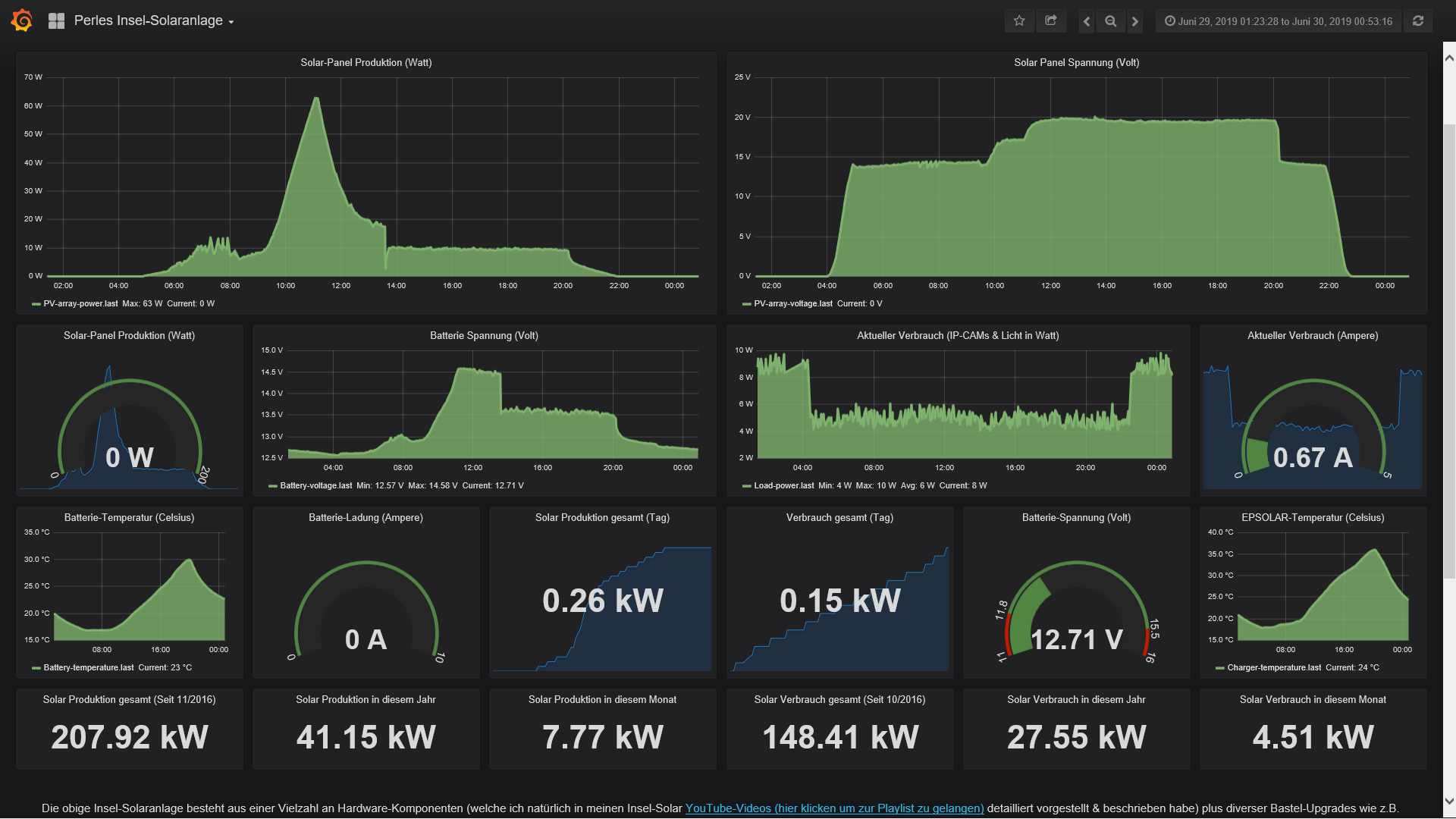
Task: Star this dashboard as favorite
Action: (1019, 21)
